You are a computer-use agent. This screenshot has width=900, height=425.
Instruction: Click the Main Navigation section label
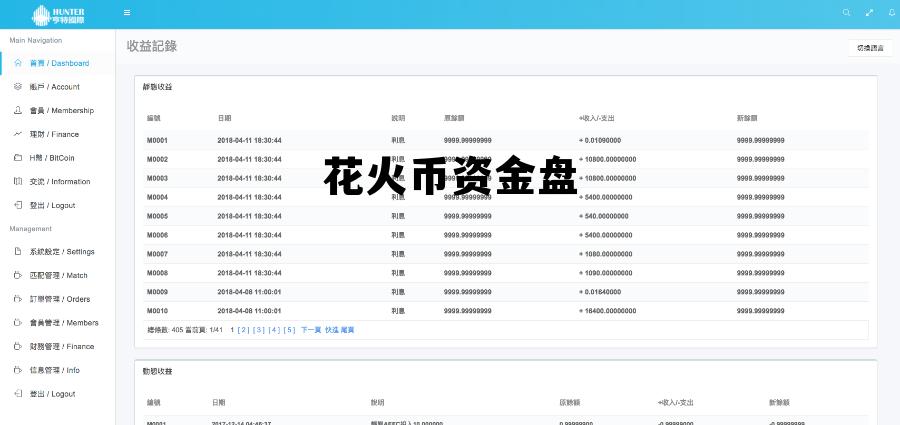coord(36,40)
